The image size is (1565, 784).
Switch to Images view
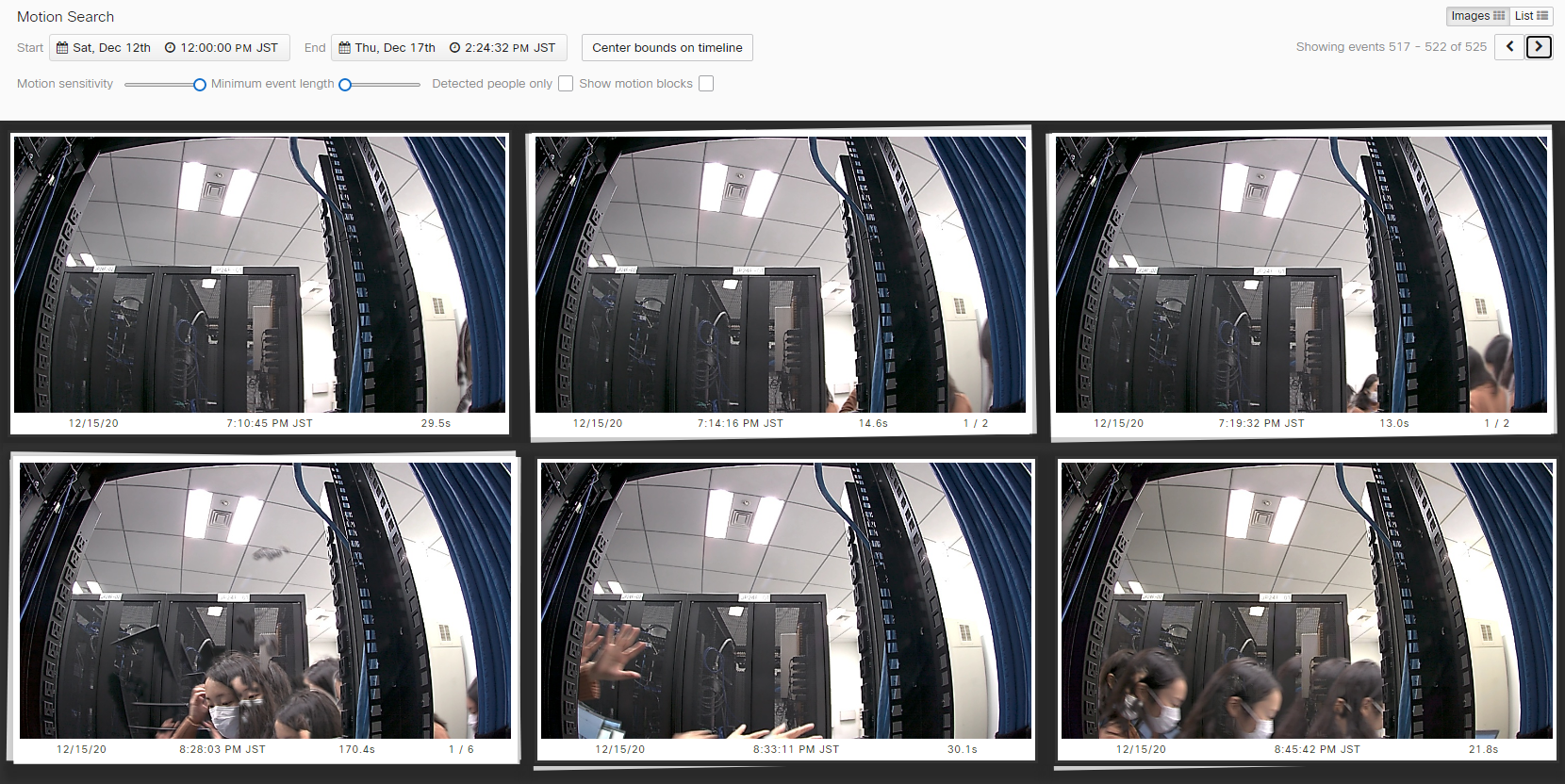[1477, 16]
